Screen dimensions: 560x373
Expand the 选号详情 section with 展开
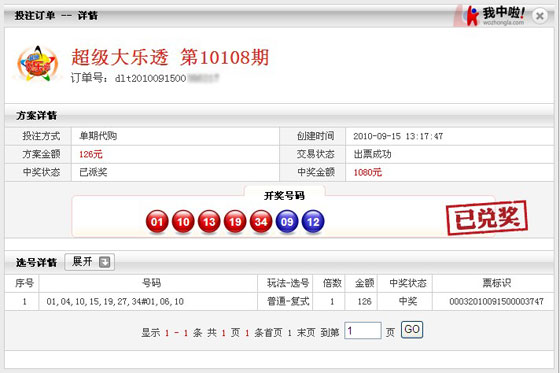coord(90,262)
